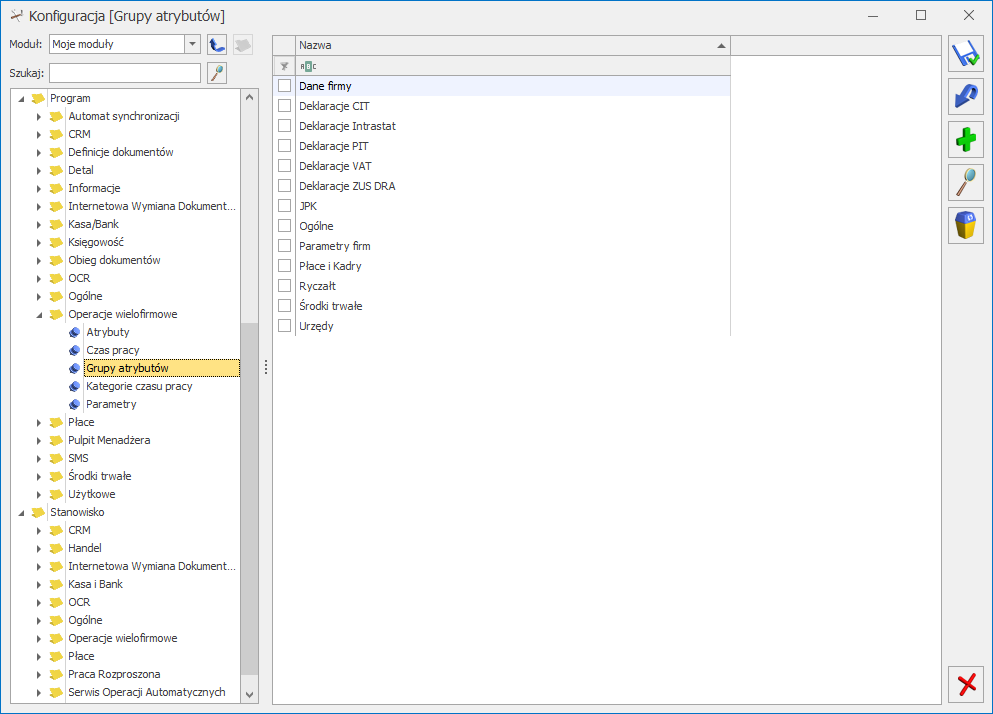This screenshot has width=993, height=714.
Task: Expand the Definicje dokumentów node
Action: (39, 153)
